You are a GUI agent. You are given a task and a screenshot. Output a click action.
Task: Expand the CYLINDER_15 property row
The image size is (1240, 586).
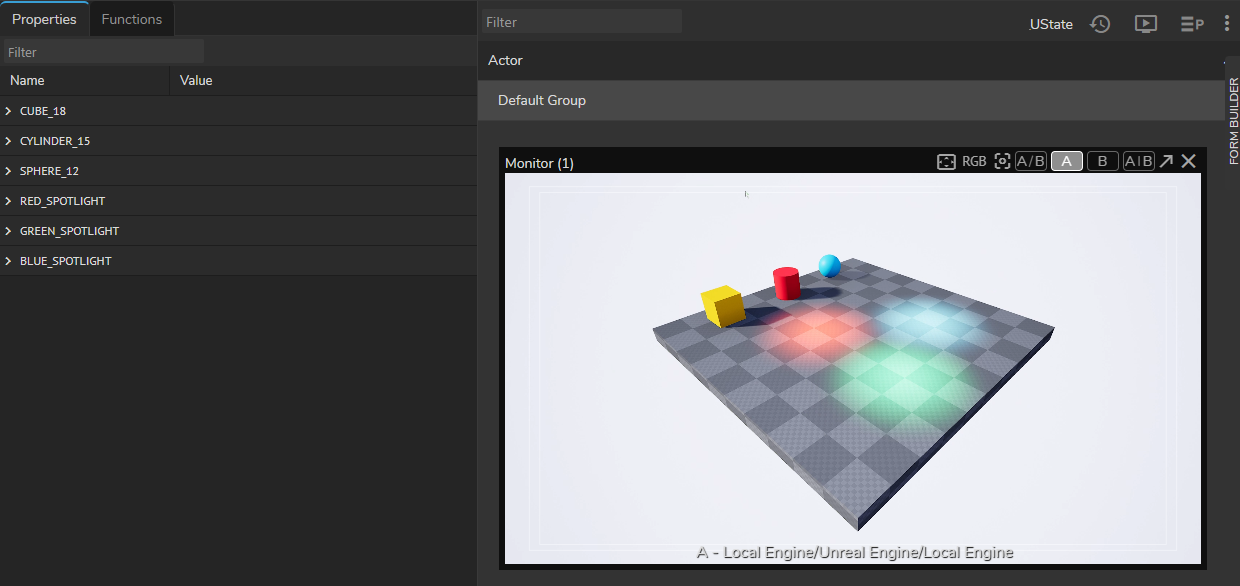click(8, 141)
